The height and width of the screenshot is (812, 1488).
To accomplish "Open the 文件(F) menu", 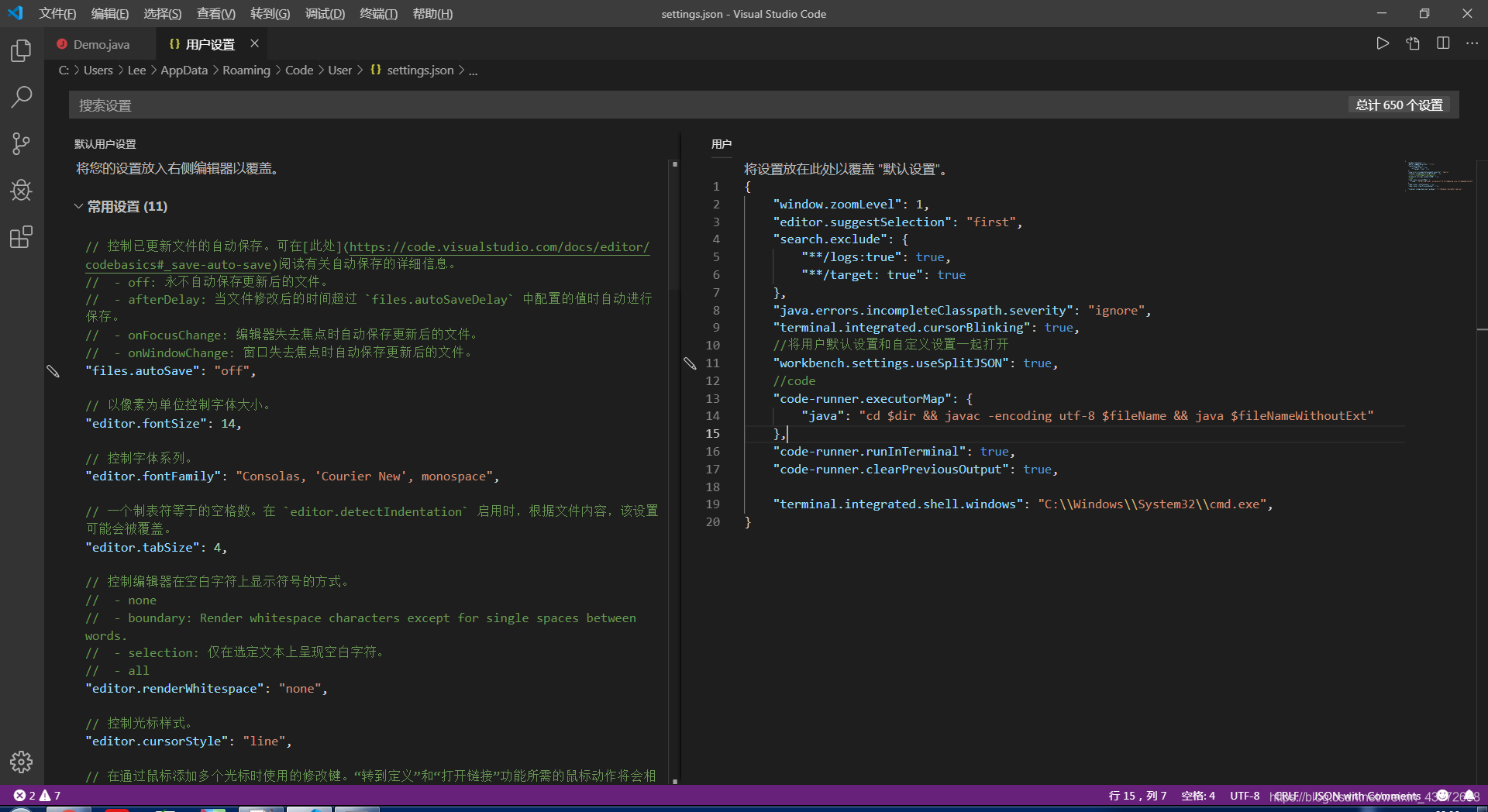I will click(x=57, y=14).
